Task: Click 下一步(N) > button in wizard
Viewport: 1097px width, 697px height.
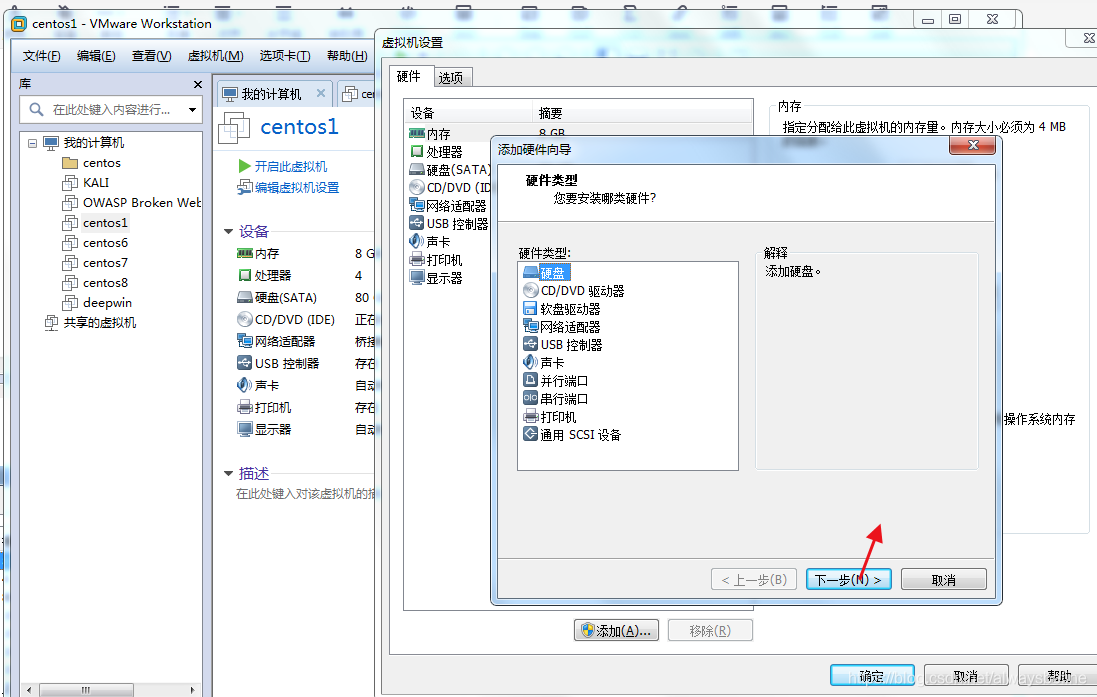Action: [849, 579]
